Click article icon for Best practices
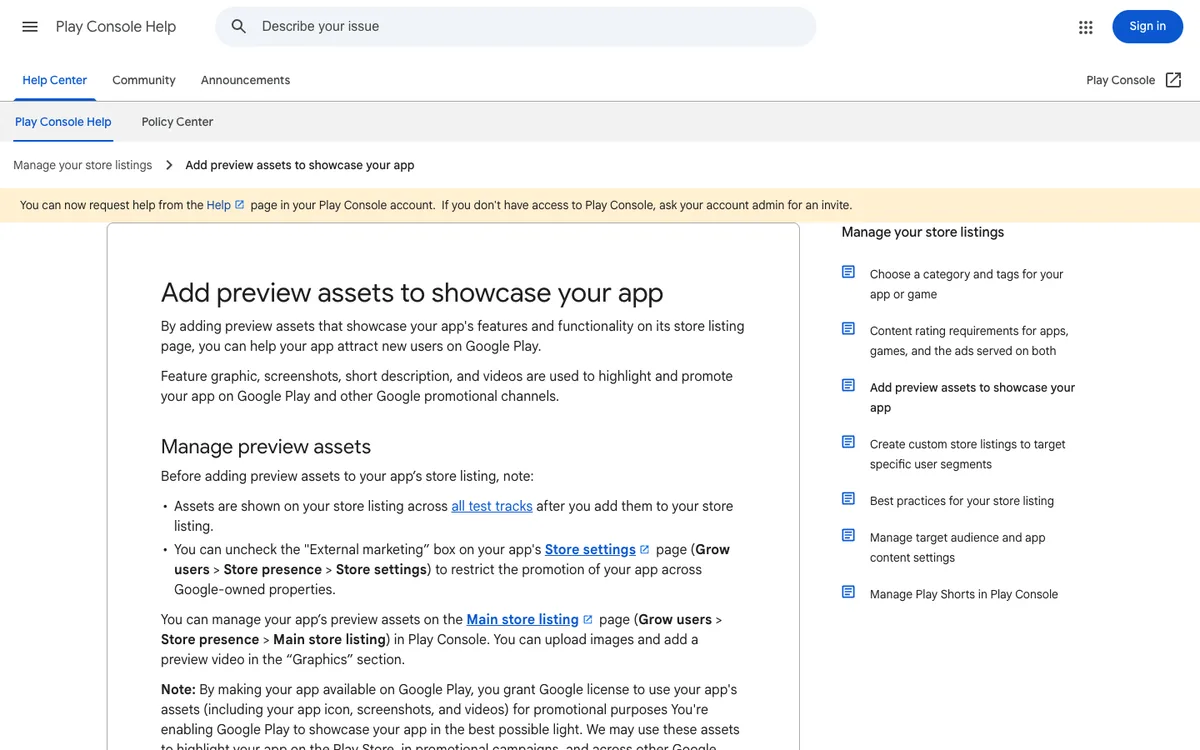 click(848, 499)
